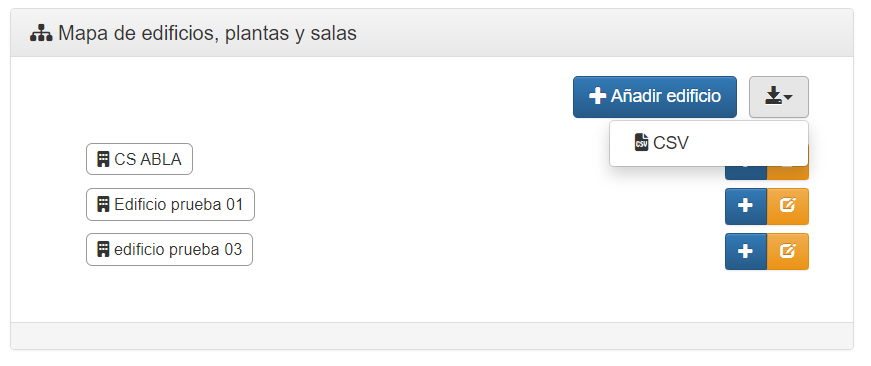Edit edificio prueba 03 with the orange pencil
This screenshot has width=871, height=366.
788,251
